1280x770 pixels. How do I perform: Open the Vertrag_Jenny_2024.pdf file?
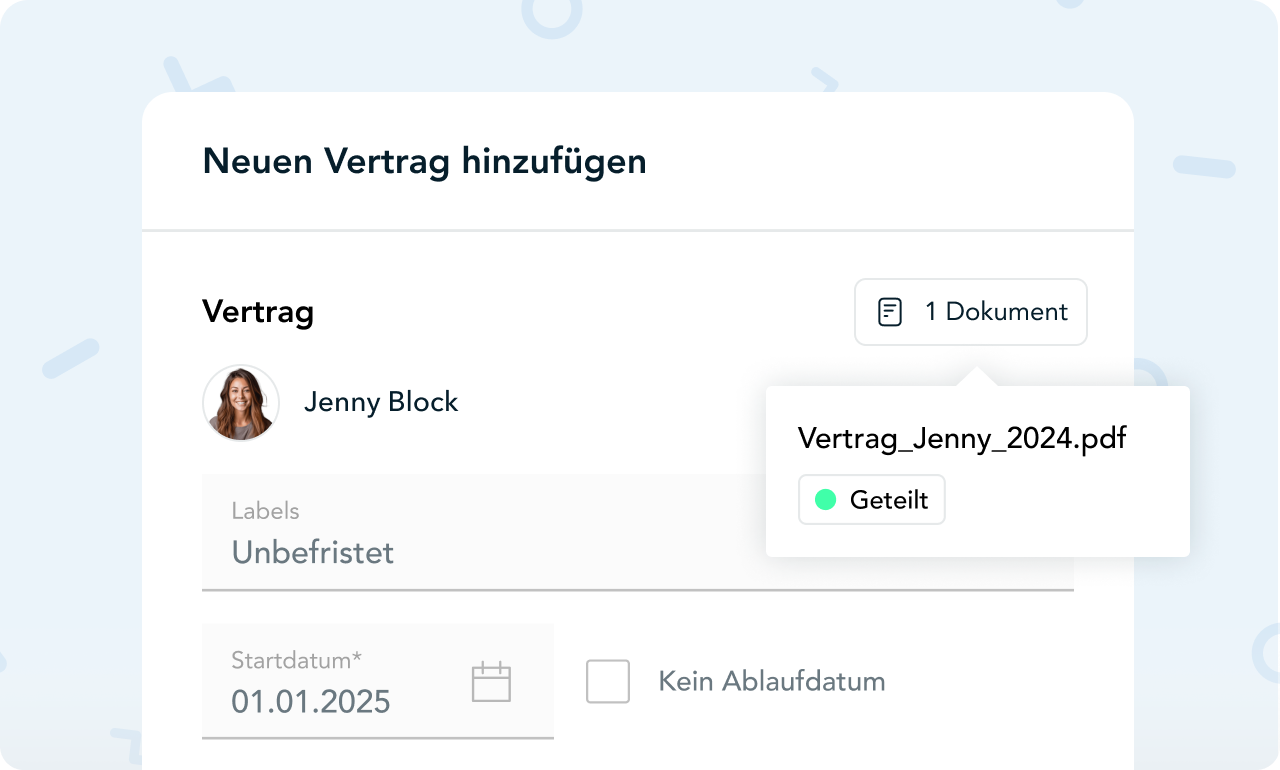(x=961, y=438)
